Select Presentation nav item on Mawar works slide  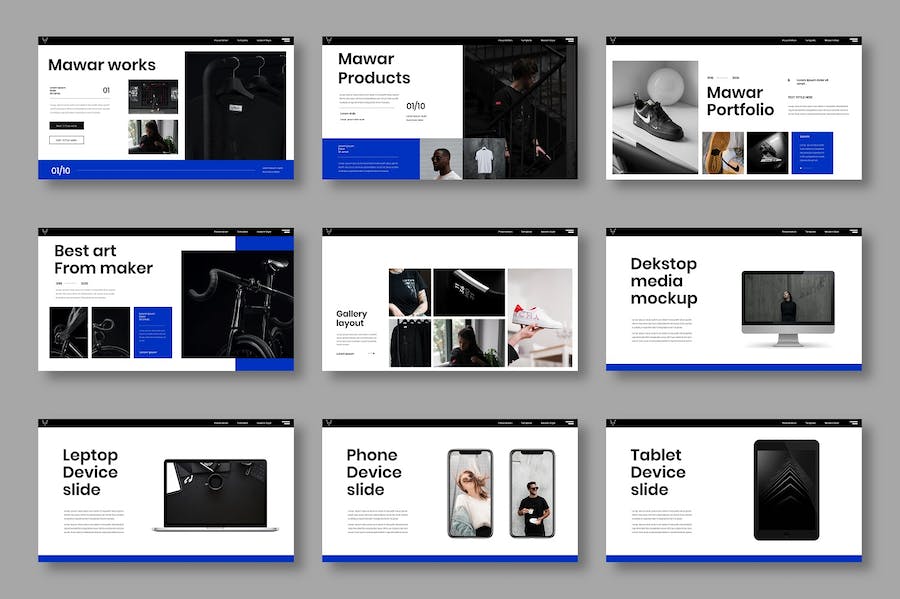[221, 41]
